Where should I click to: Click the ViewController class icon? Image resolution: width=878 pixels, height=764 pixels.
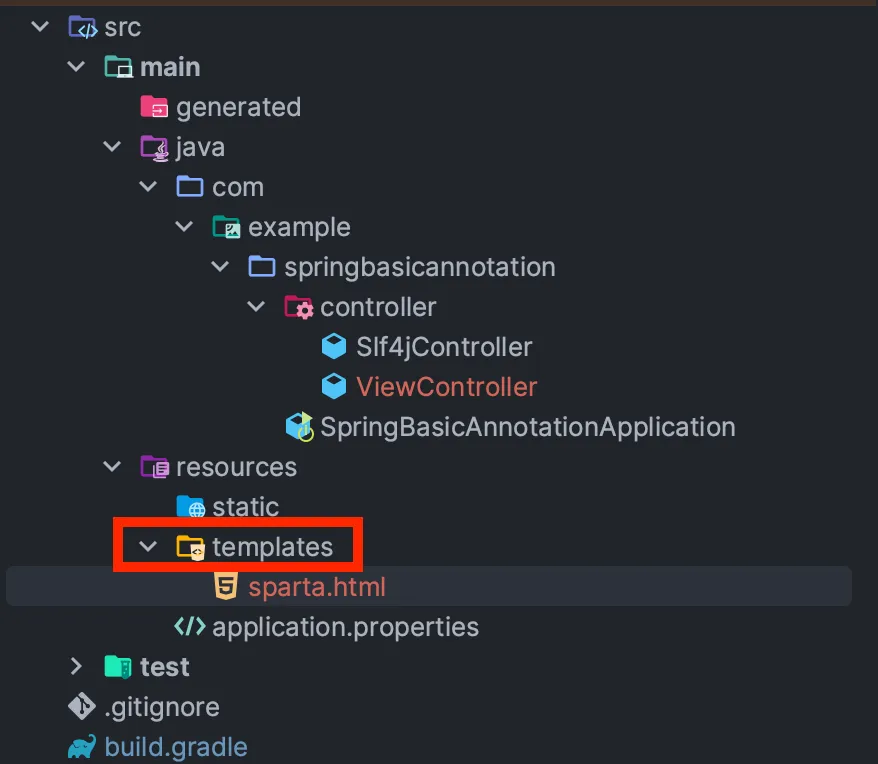[x=334, y=386]
